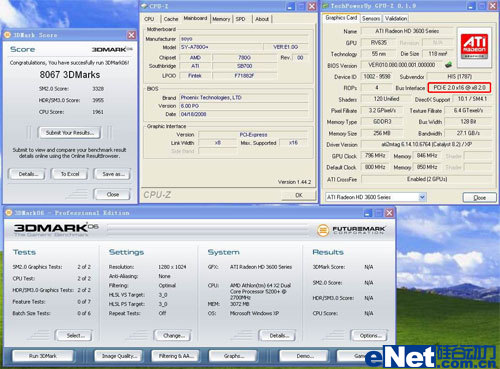
Task: Click the Motherboard Model SY-A780G+ field
Action: click(221, 47)
